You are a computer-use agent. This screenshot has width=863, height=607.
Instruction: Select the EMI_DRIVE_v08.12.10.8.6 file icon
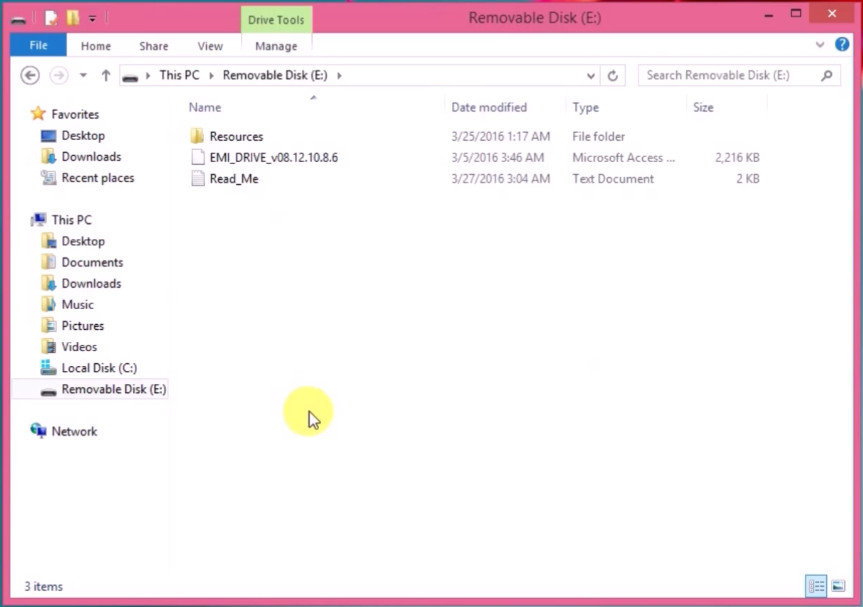click(198, 157)
